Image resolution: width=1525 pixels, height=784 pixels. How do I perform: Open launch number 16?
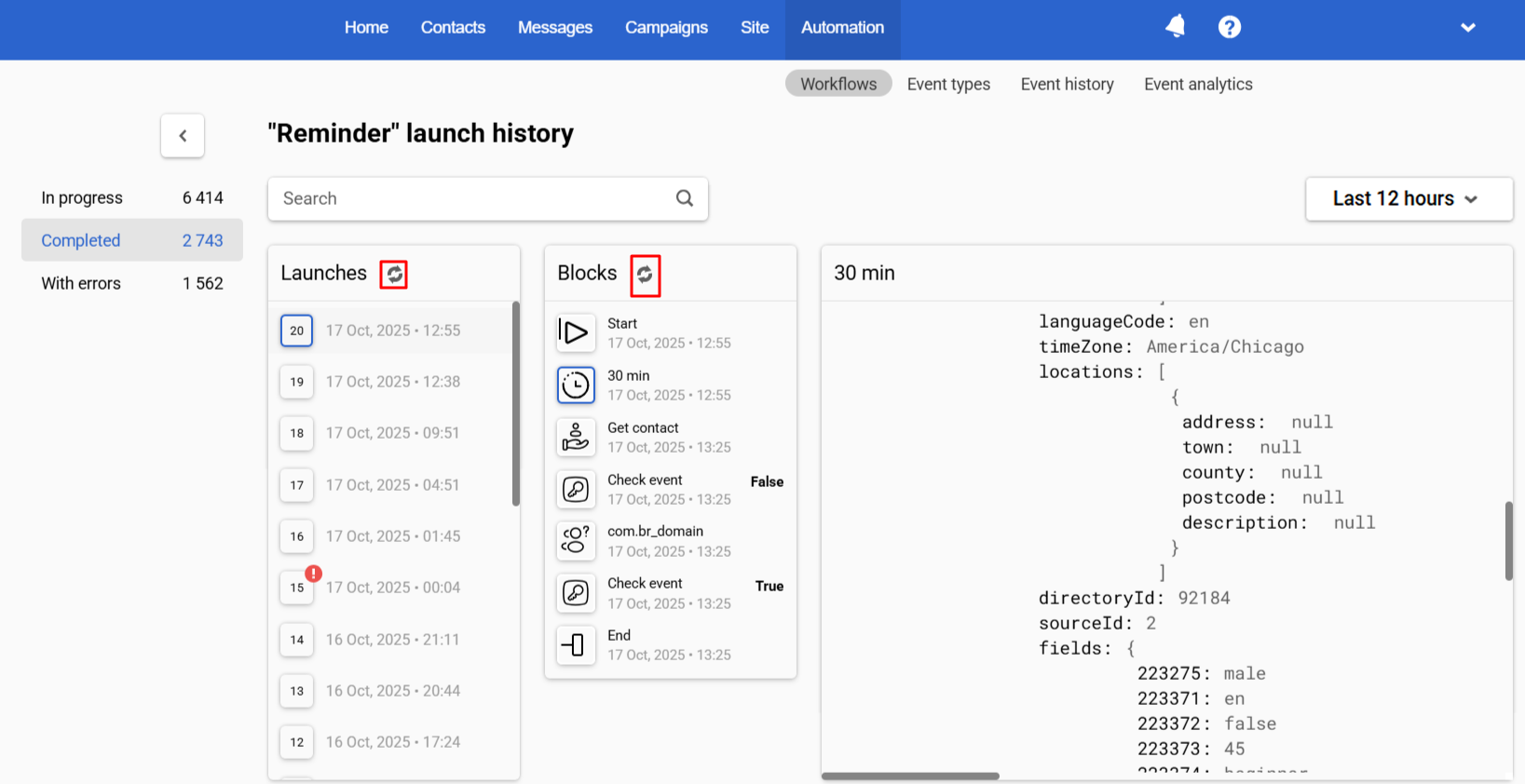[296, 536]
